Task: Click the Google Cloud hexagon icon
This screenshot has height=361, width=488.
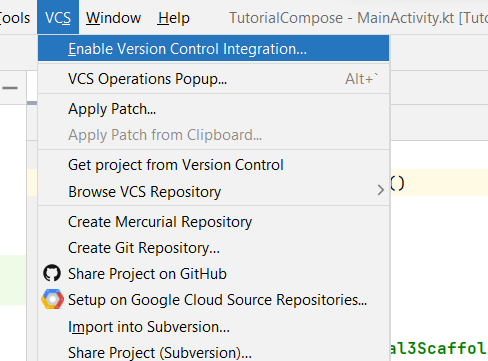Action: [x=52, y=299]
